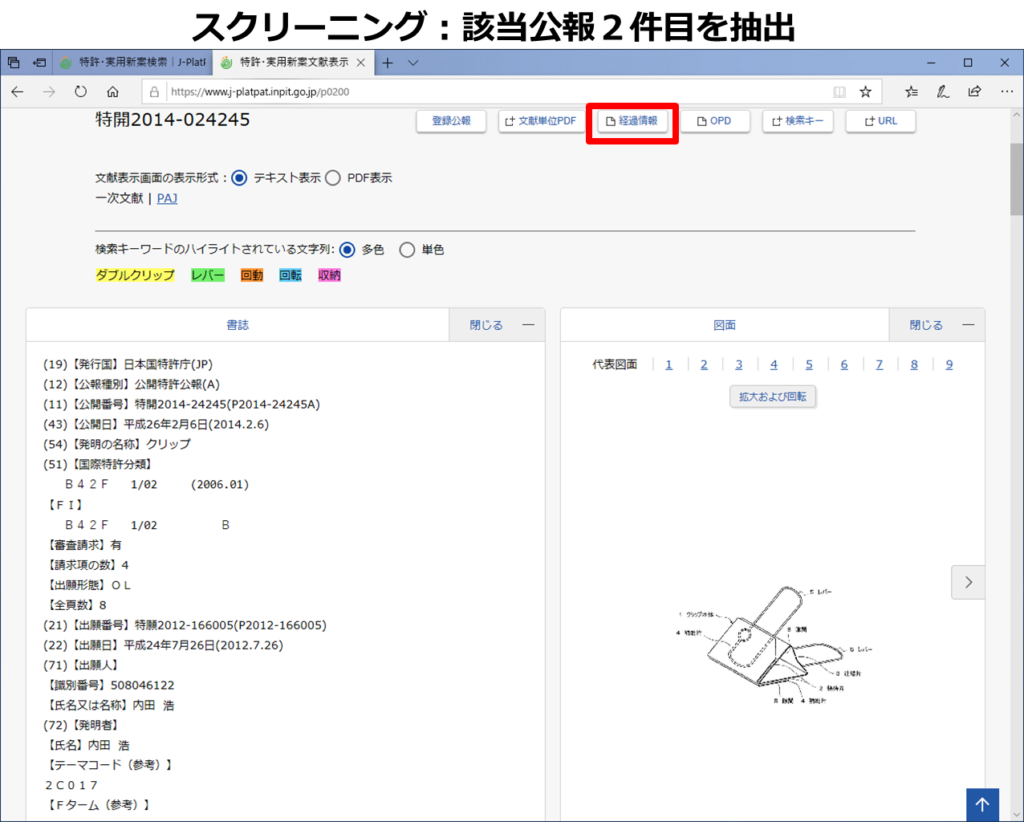Click the scroll-to-top arrow button
Screen dimensions: 1024x822
pyautogui.click(x=982, y=805)
